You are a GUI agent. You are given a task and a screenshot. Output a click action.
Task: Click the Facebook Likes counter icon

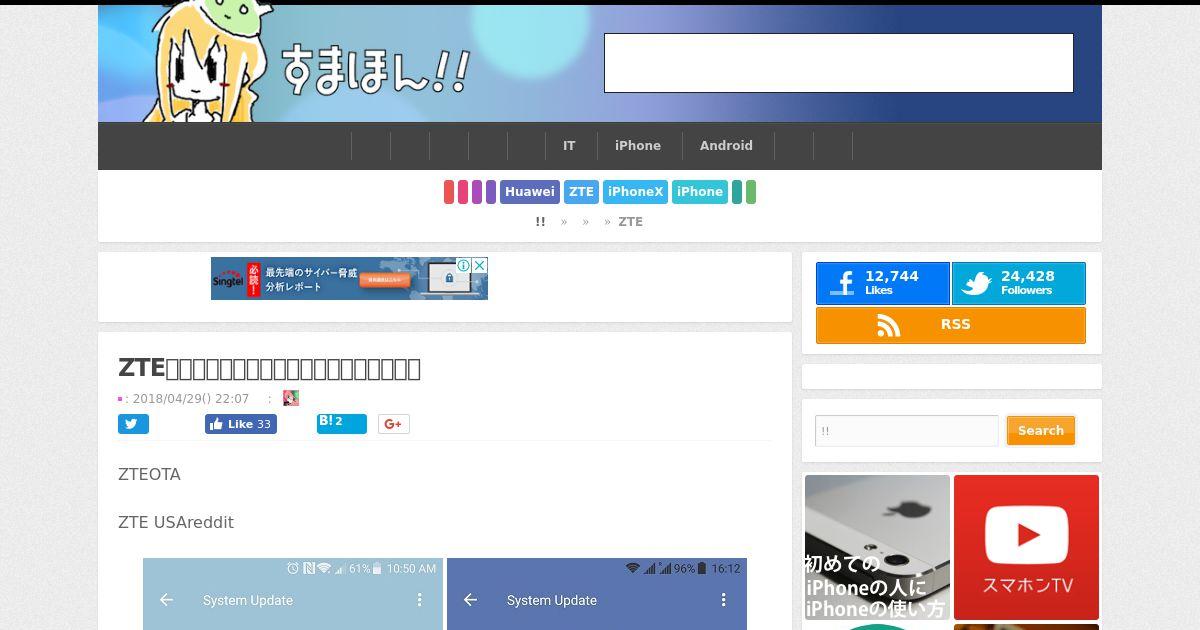click(842, 284)
